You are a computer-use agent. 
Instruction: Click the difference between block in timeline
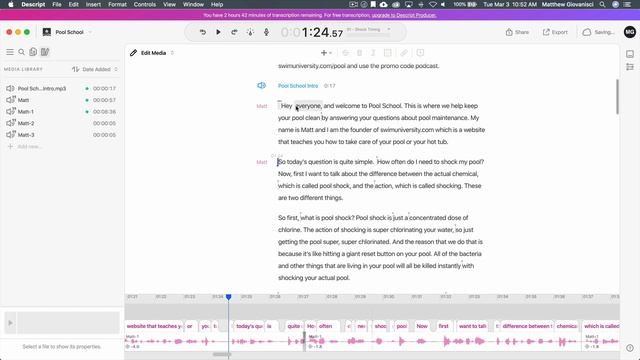point(527,326)
